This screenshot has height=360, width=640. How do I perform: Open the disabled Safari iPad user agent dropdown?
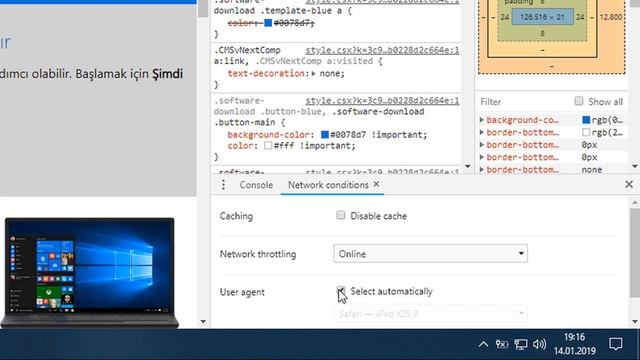tap(430, 313)
